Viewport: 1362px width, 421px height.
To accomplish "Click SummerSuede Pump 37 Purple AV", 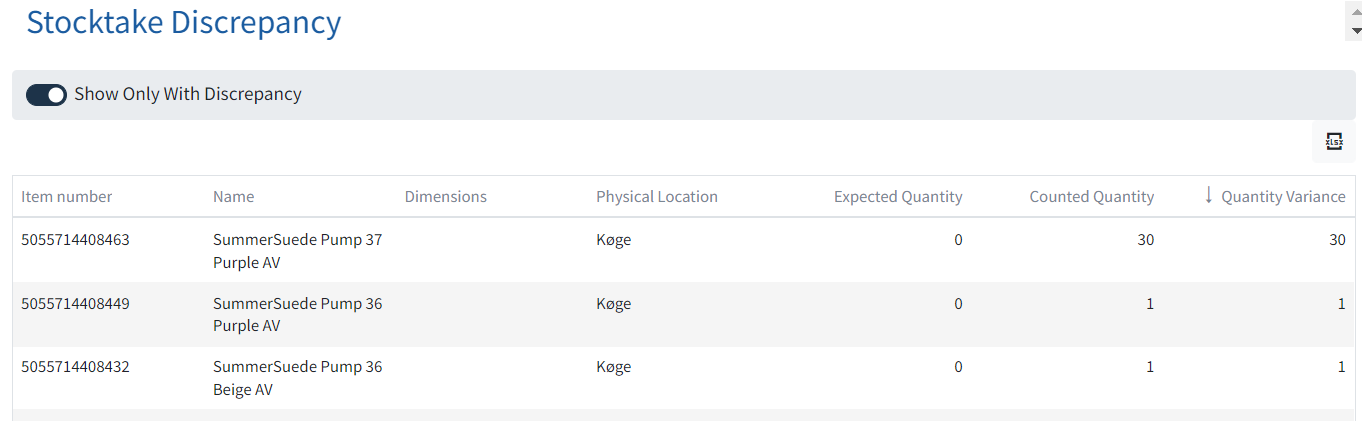I will pos(297,251).
